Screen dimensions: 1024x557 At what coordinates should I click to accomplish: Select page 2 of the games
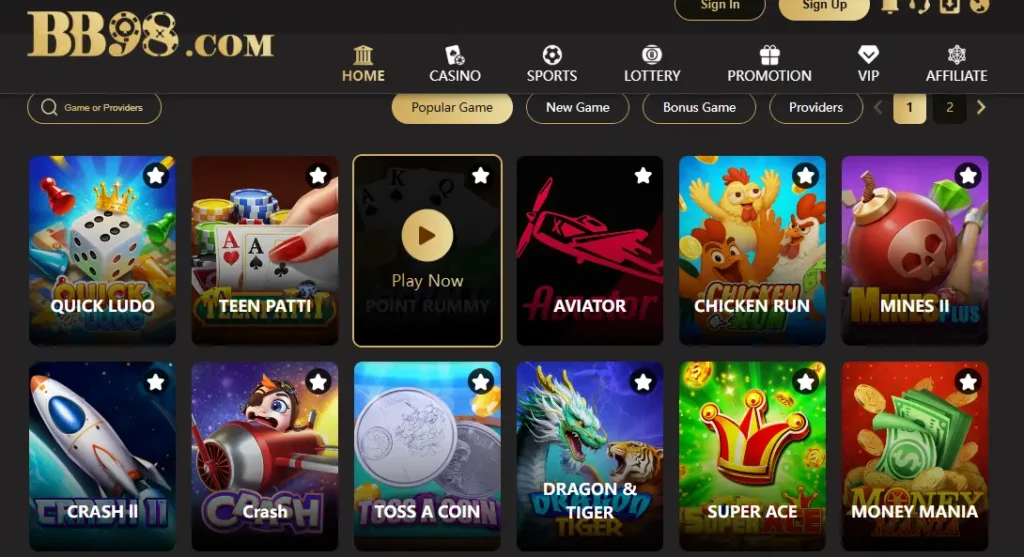[x=950, y=108]
